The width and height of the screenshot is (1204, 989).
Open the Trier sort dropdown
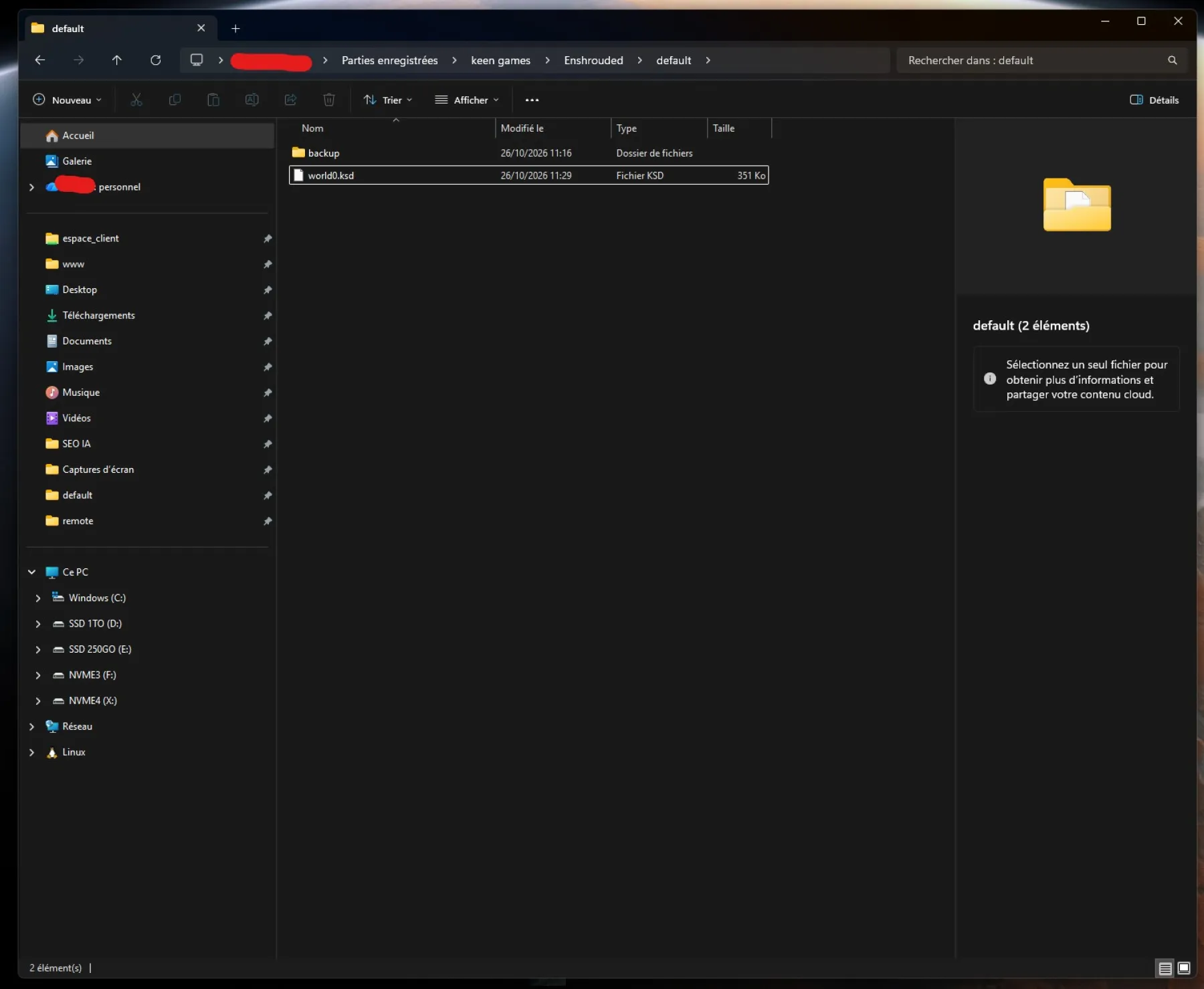point(388,100)
